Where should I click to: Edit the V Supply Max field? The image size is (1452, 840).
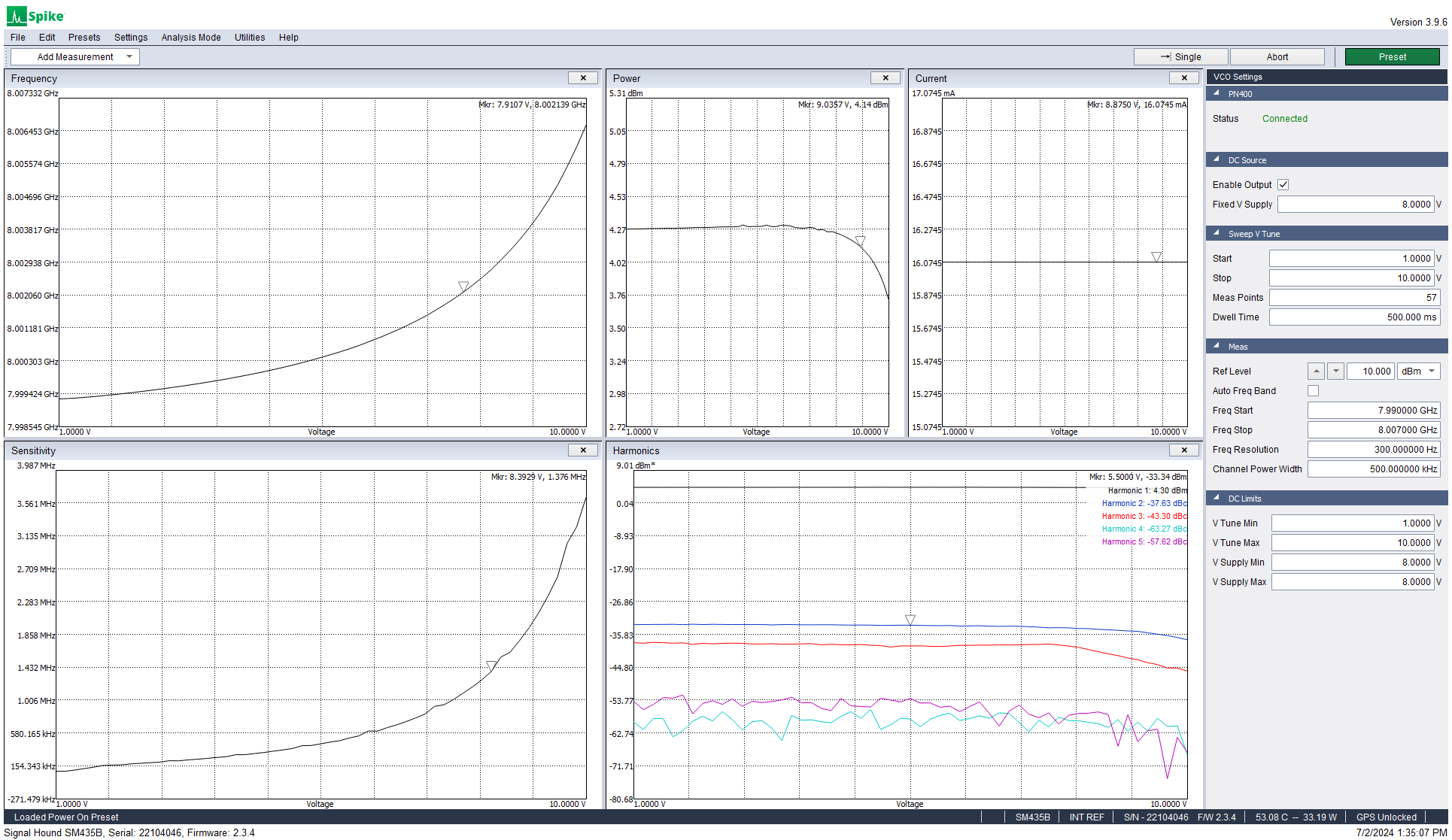point(1353,582)
